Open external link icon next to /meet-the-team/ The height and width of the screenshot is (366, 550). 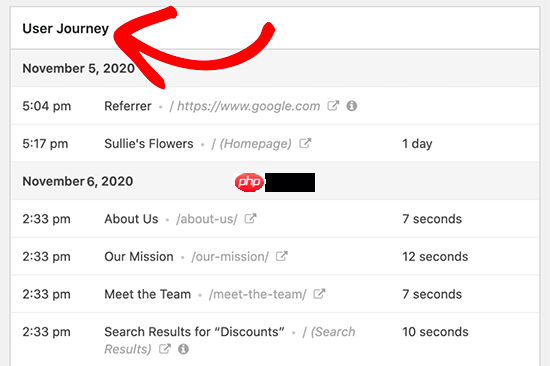pyautogui.click(x=319, y=294)
